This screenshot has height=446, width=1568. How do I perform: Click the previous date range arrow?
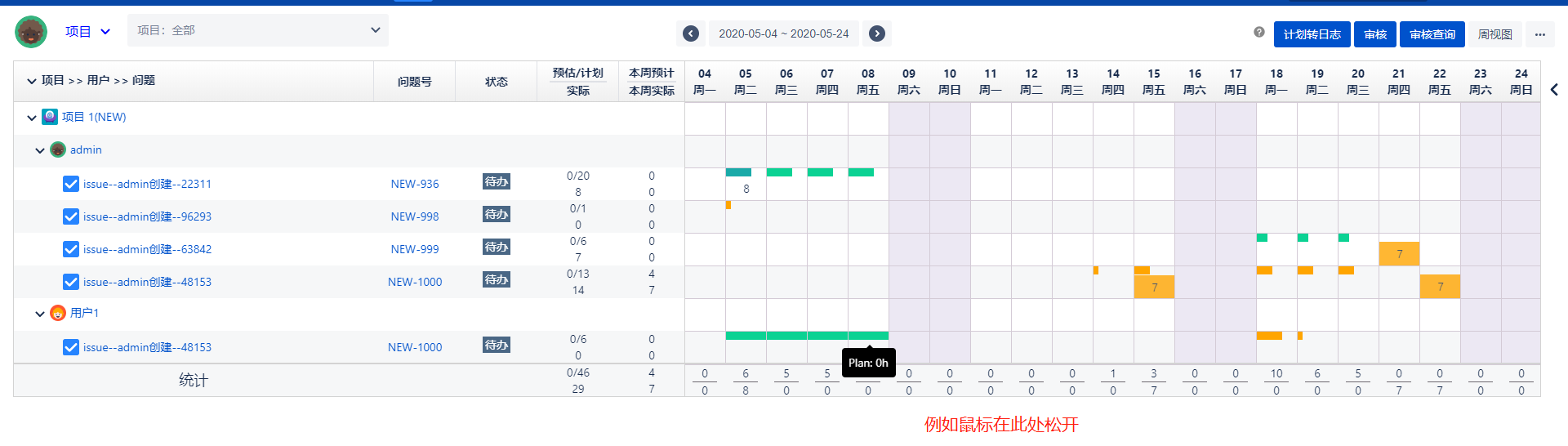click(691, 33)
